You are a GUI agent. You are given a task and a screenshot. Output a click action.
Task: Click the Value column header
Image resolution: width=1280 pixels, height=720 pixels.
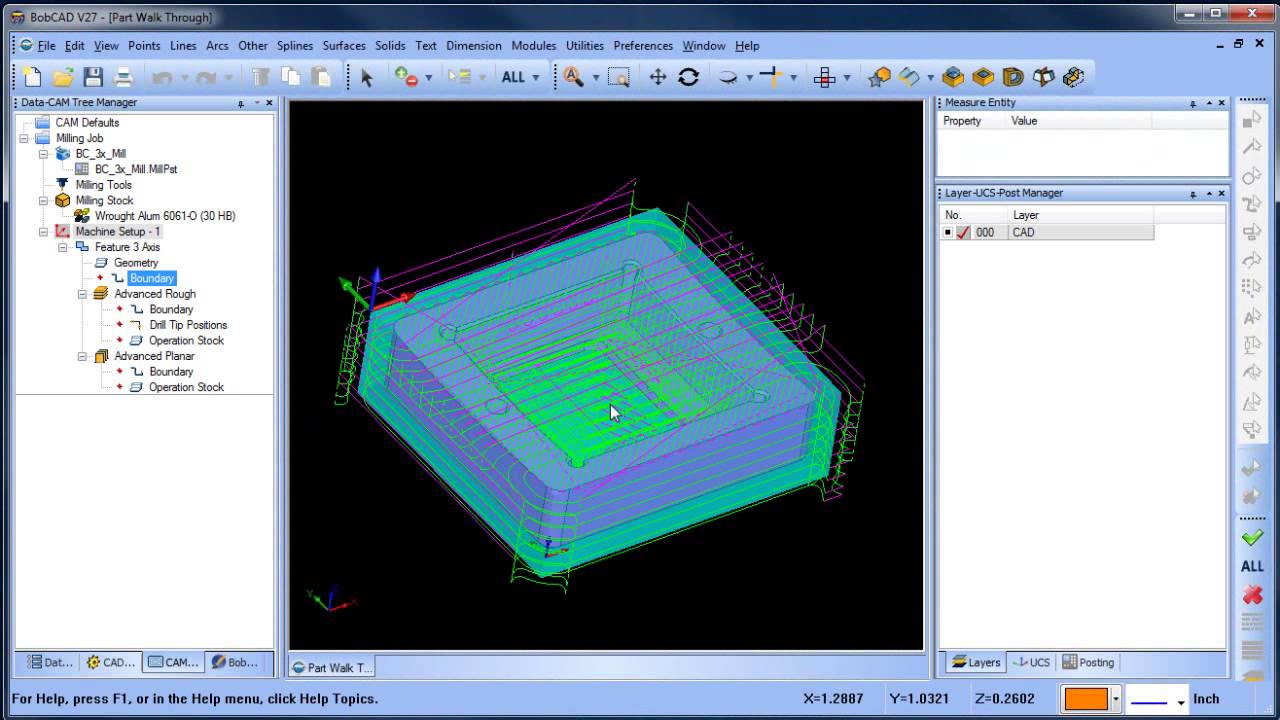coord(1078,121)
